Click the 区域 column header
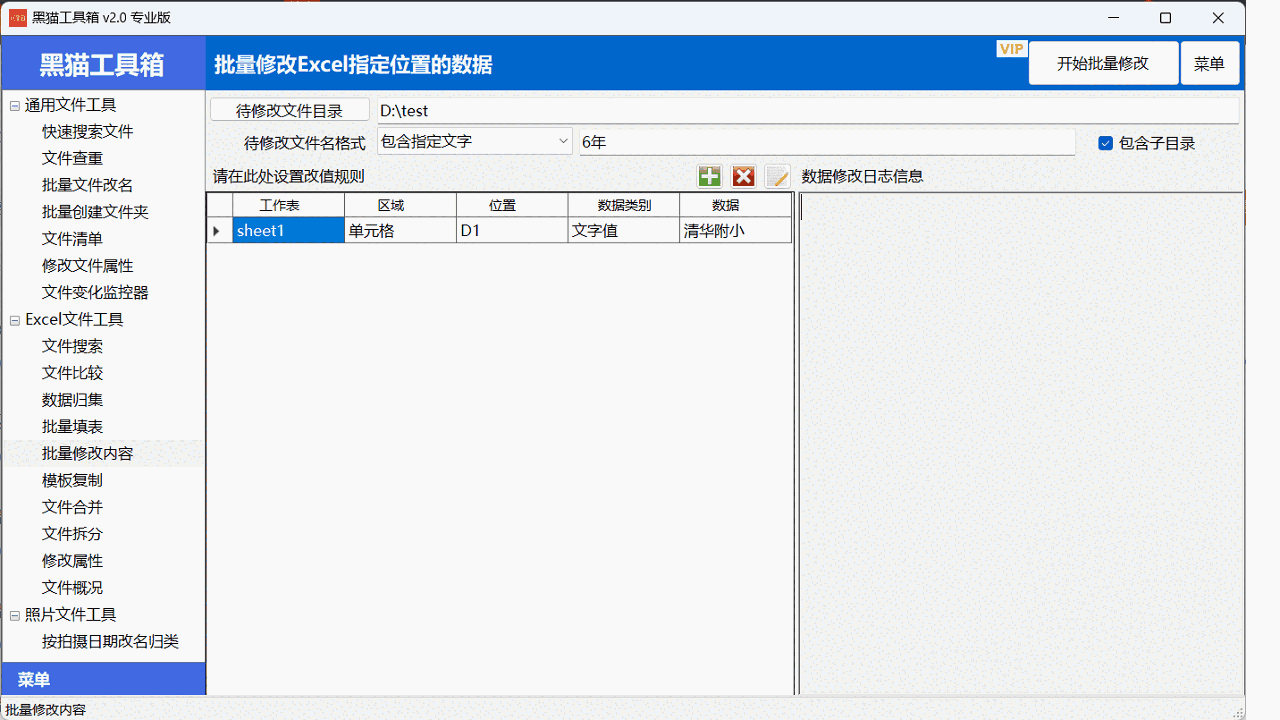Image resolution: width=1280 pixels, height=720 pixels. click(x=401, y=205)
